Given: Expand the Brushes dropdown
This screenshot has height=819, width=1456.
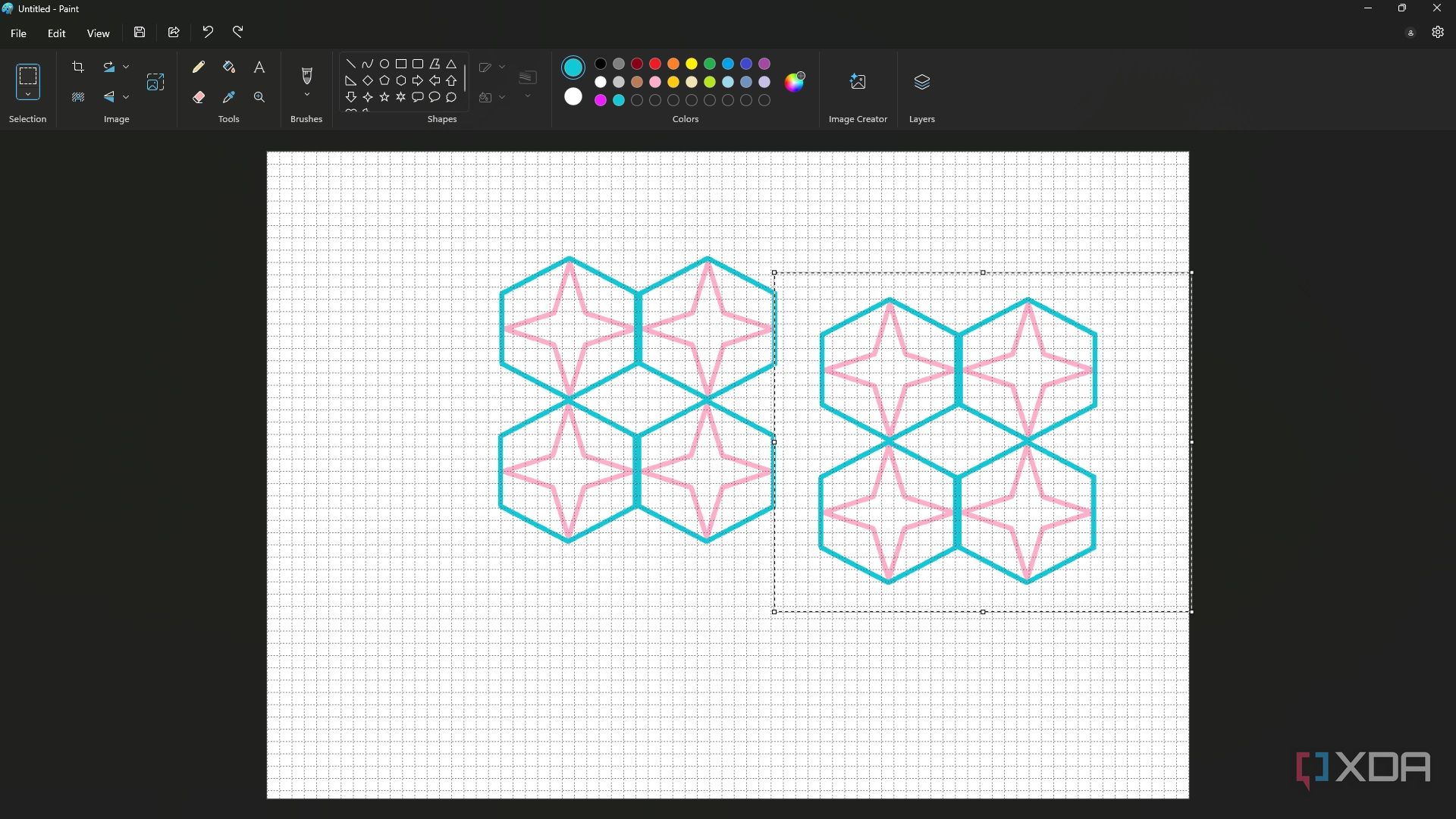Looking at the screenshot, I should tap(307, 95).
